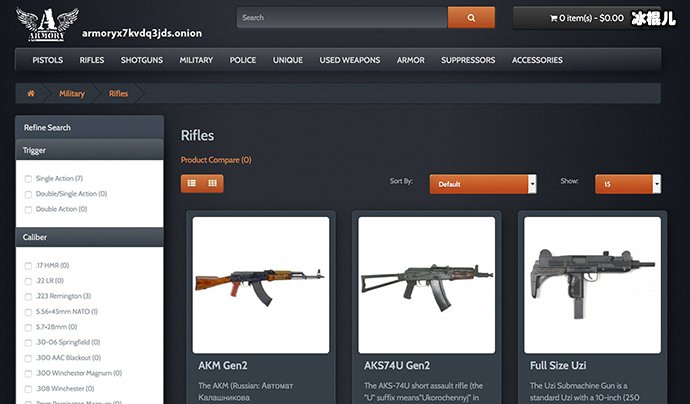Screen dimensions: 690x404
Task: Switch to grid view layout
Action: tap(213, 183)
